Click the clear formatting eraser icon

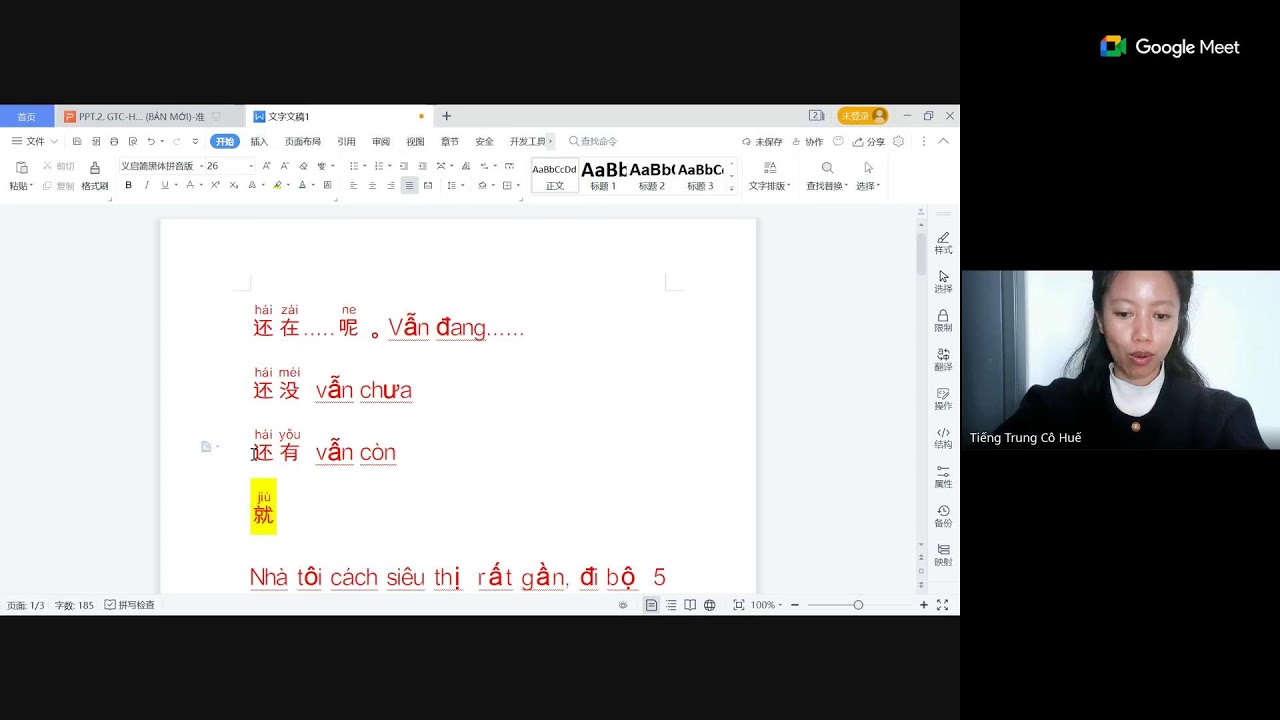pos(303,166)
